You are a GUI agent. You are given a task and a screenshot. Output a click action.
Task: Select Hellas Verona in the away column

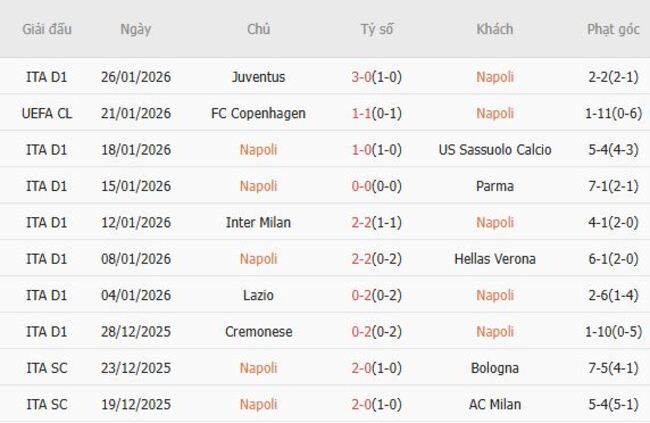coord(494,259)
